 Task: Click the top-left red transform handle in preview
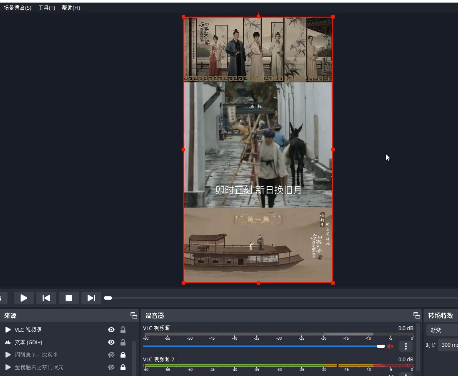click(184, 17)
